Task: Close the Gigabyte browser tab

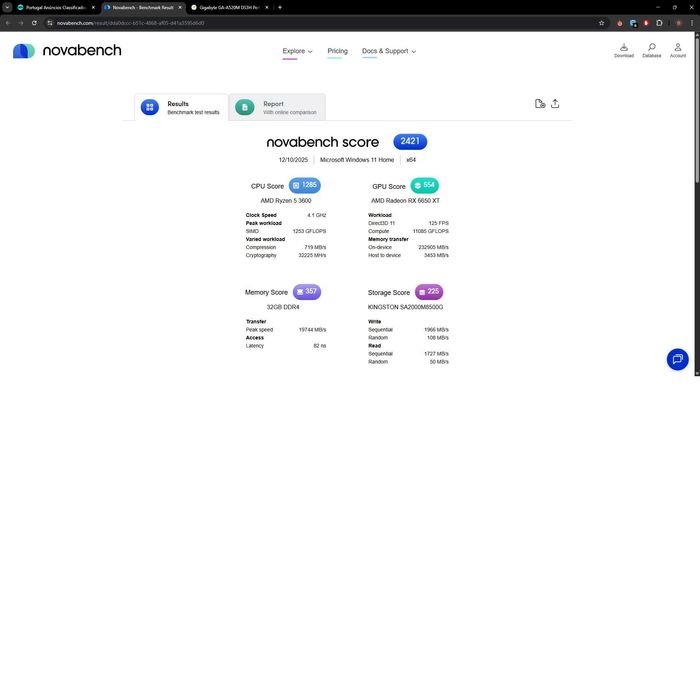Action: coord(267,7)
